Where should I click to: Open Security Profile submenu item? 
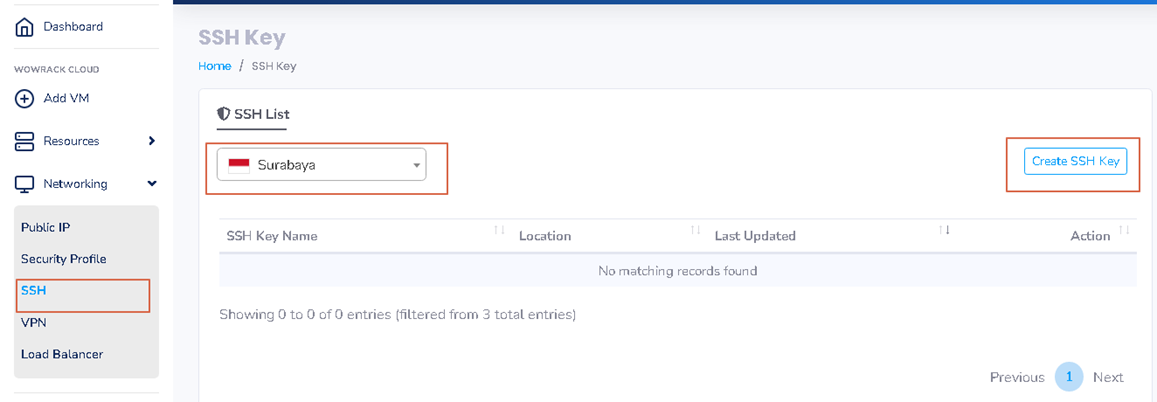point(63,259)
